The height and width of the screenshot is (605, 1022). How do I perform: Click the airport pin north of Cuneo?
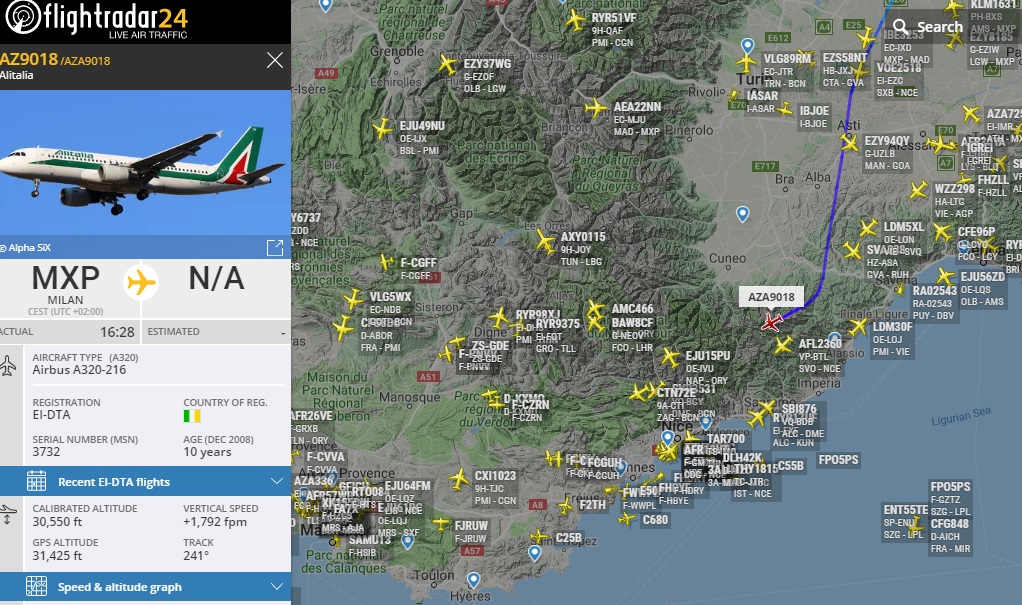(x=742, y=213)
